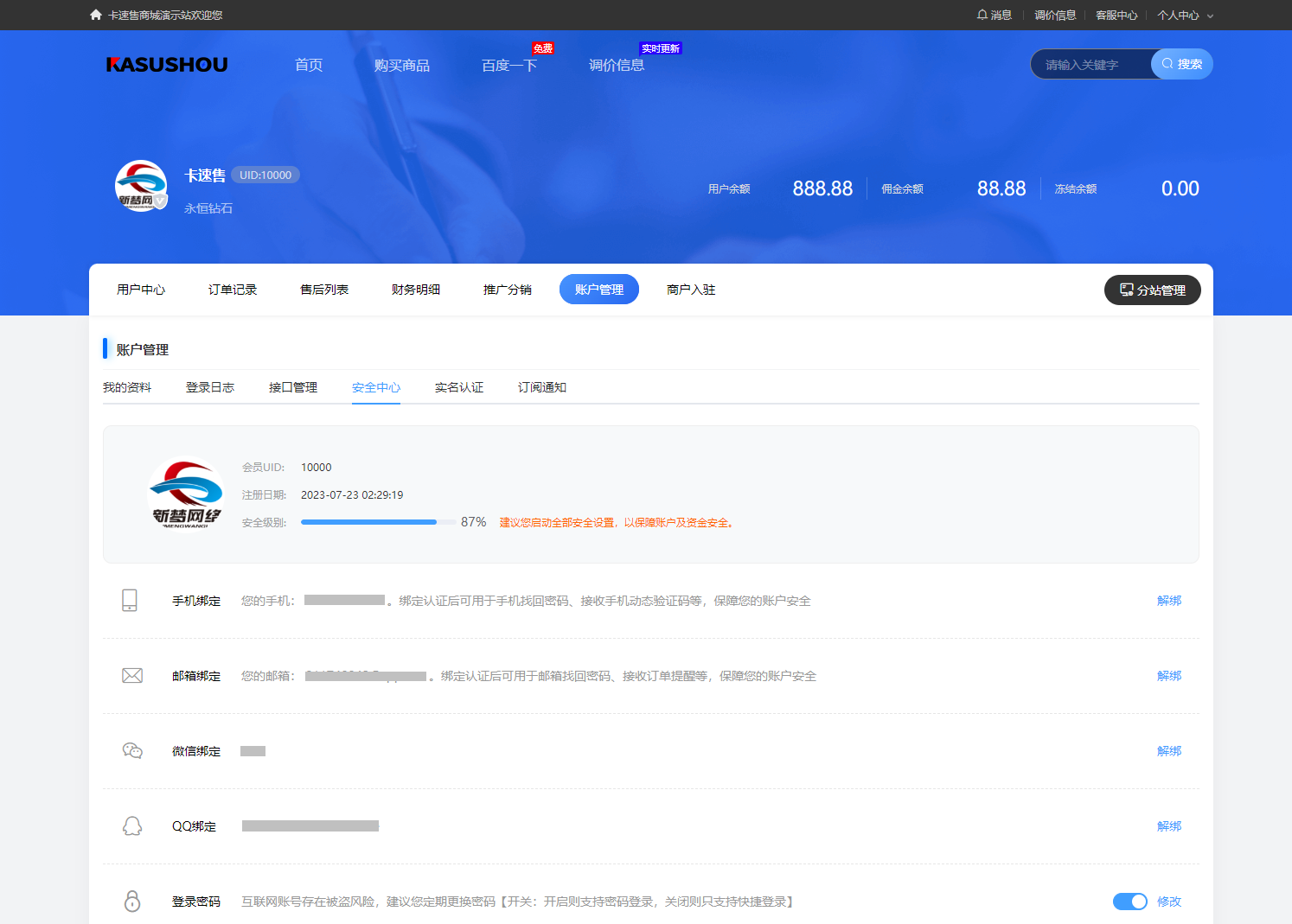Toggle the 登录密码 login switch
This screenshot has height=924, width=1292.
click(1130, 902)
